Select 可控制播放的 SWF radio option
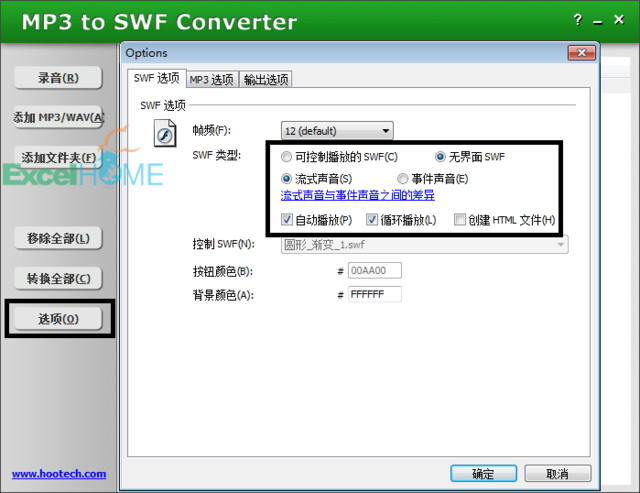The image size is (640, 493). click(x=287, y=157)
